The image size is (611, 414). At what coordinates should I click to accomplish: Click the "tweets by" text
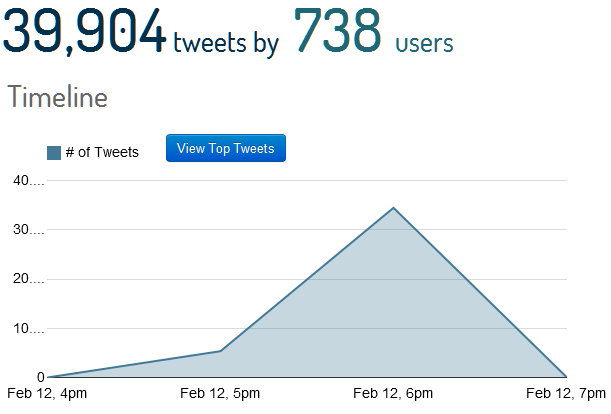(225, 44)
